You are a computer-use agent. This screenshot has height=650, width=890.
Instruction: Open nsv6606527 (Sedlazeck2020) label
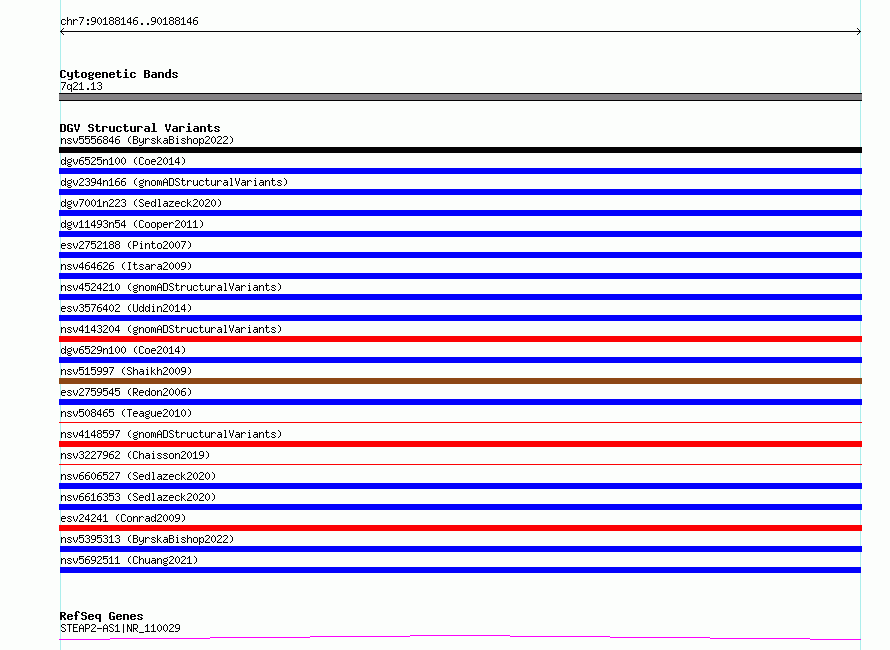138,476
